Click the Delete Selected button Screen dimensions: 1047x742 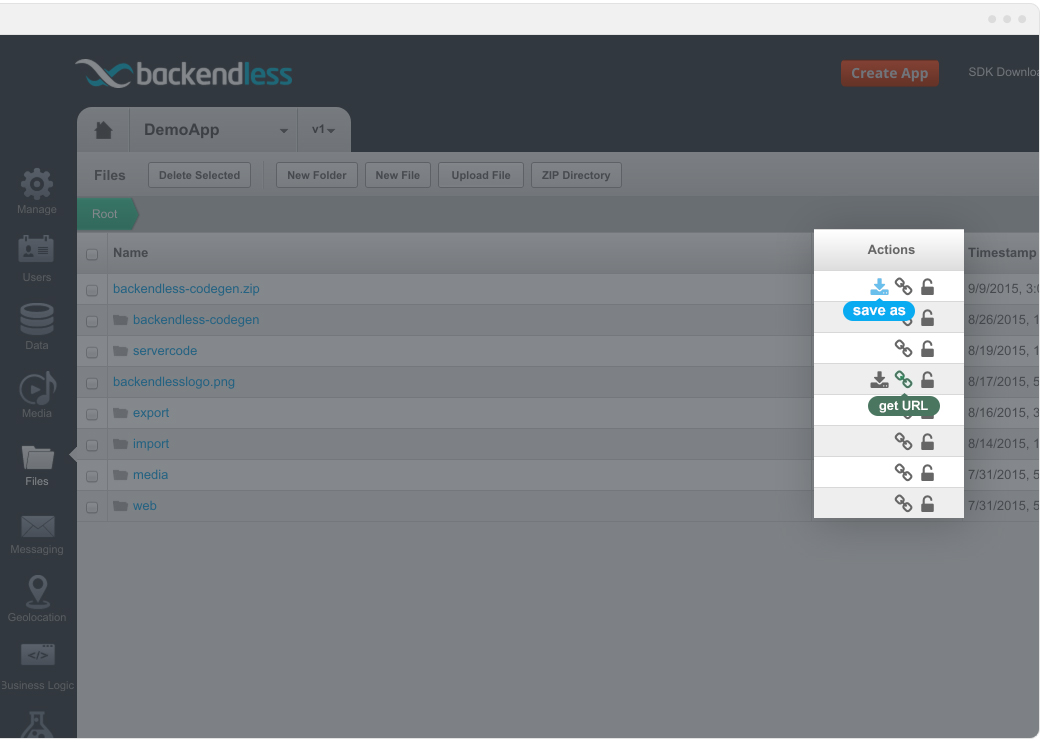(200, 175)
